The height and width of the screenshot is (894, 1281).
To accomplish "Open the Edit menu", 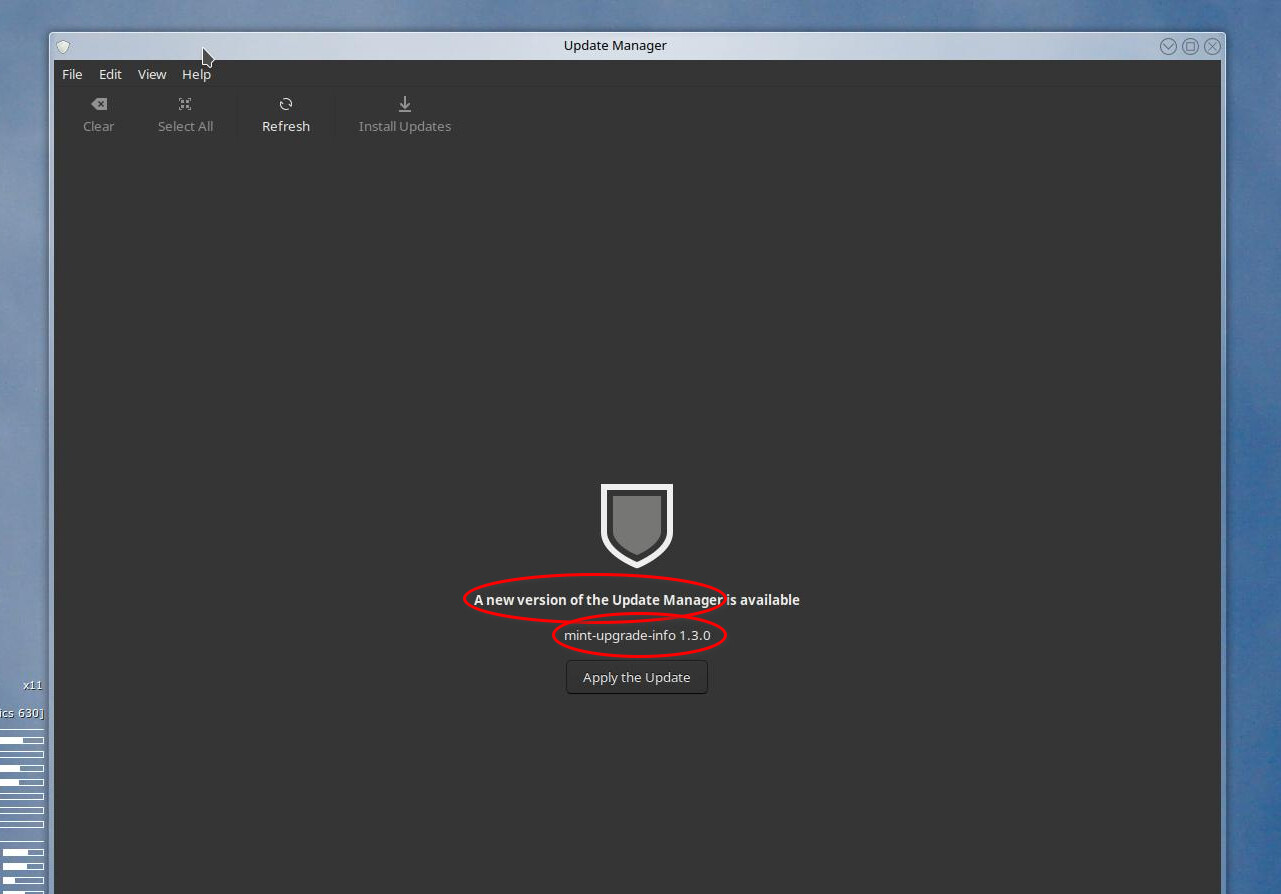I will [110, 74].
